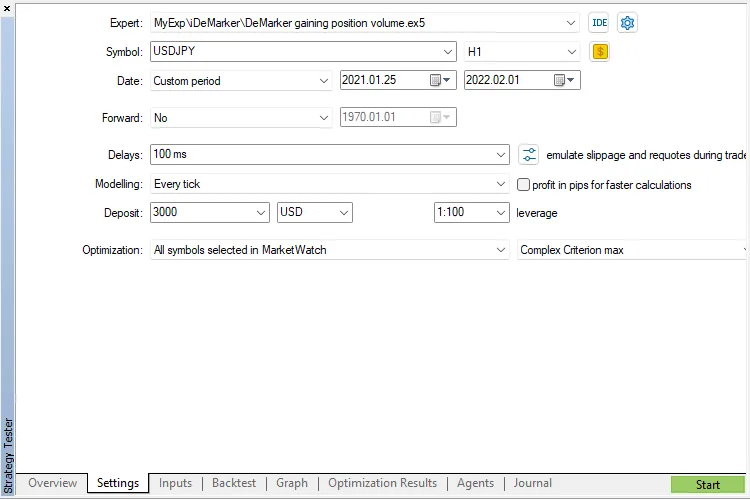Expand the USD deposit currency dropdown
The width and height of the screenshot is (750, 500).
point(344,213)
